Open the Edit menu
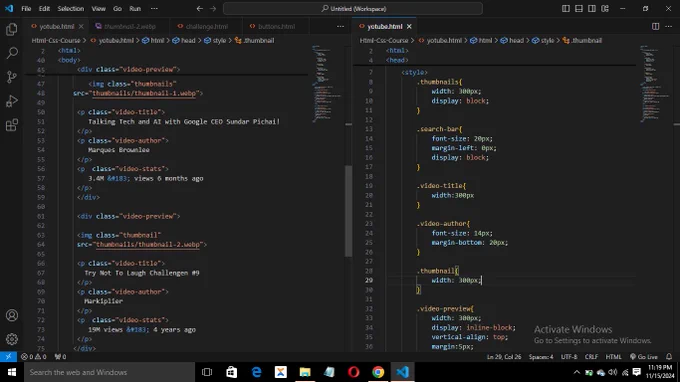Screen dimensions: 680x382 [44, 9]
